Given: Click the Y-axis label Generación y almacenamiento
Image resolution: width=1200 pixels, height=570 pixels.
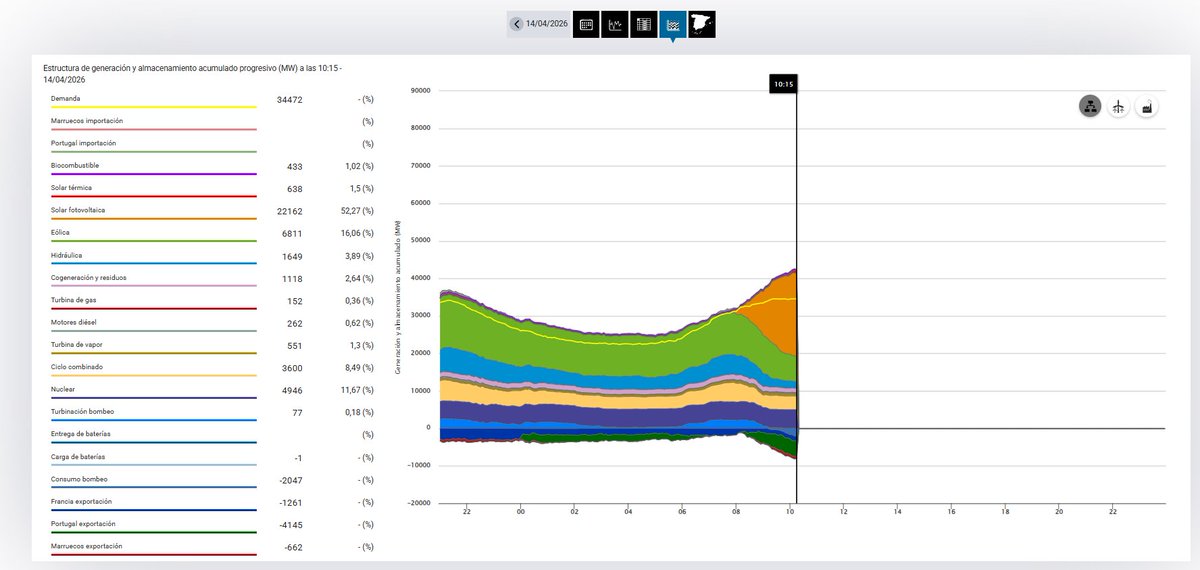Looking at the screenshot, I should pos(397,297).
